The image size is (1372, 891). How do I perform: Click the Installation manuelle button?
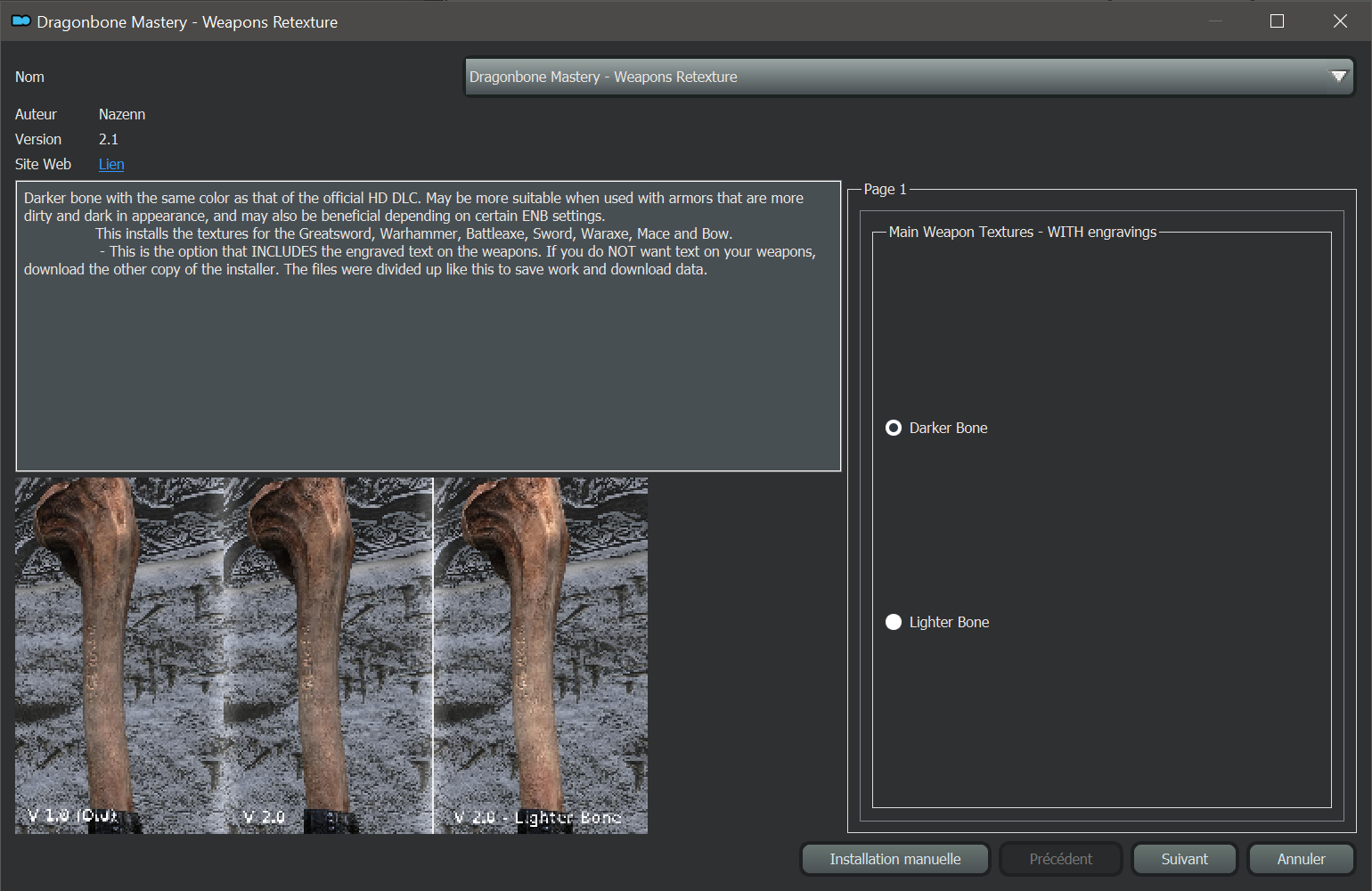(x=895, y=859)
